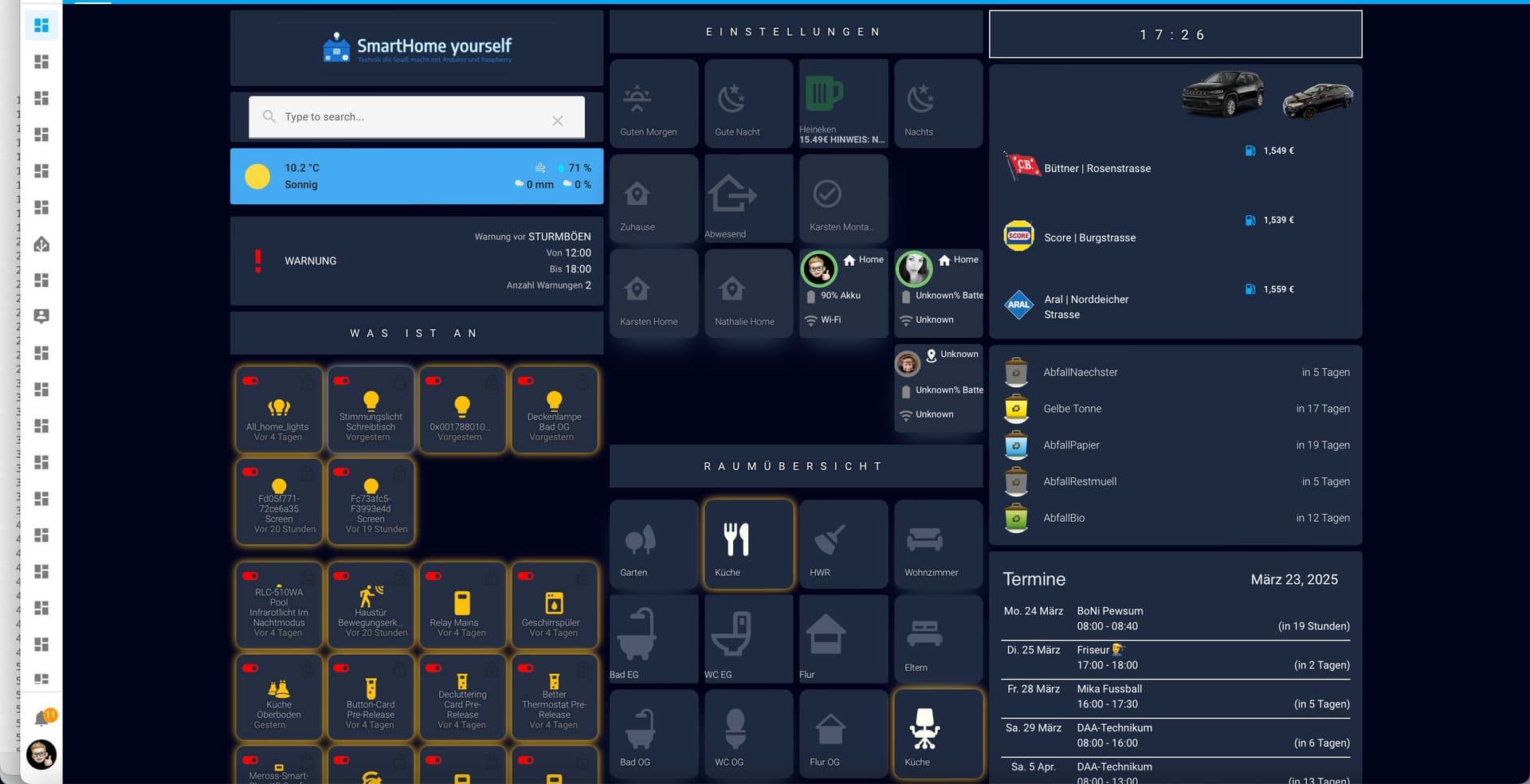Clear the search field with X

558,120
